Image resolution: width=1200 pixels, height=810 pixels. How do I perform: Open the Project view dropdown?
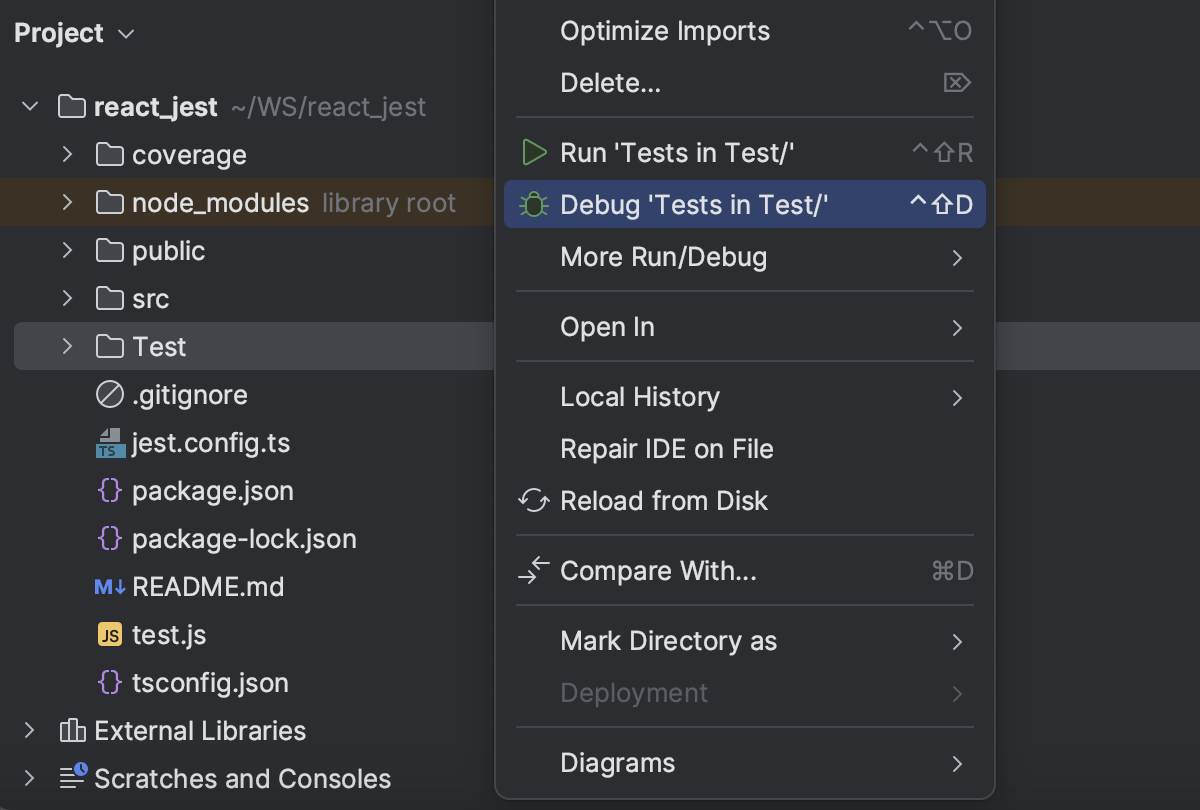coord(126,33)
